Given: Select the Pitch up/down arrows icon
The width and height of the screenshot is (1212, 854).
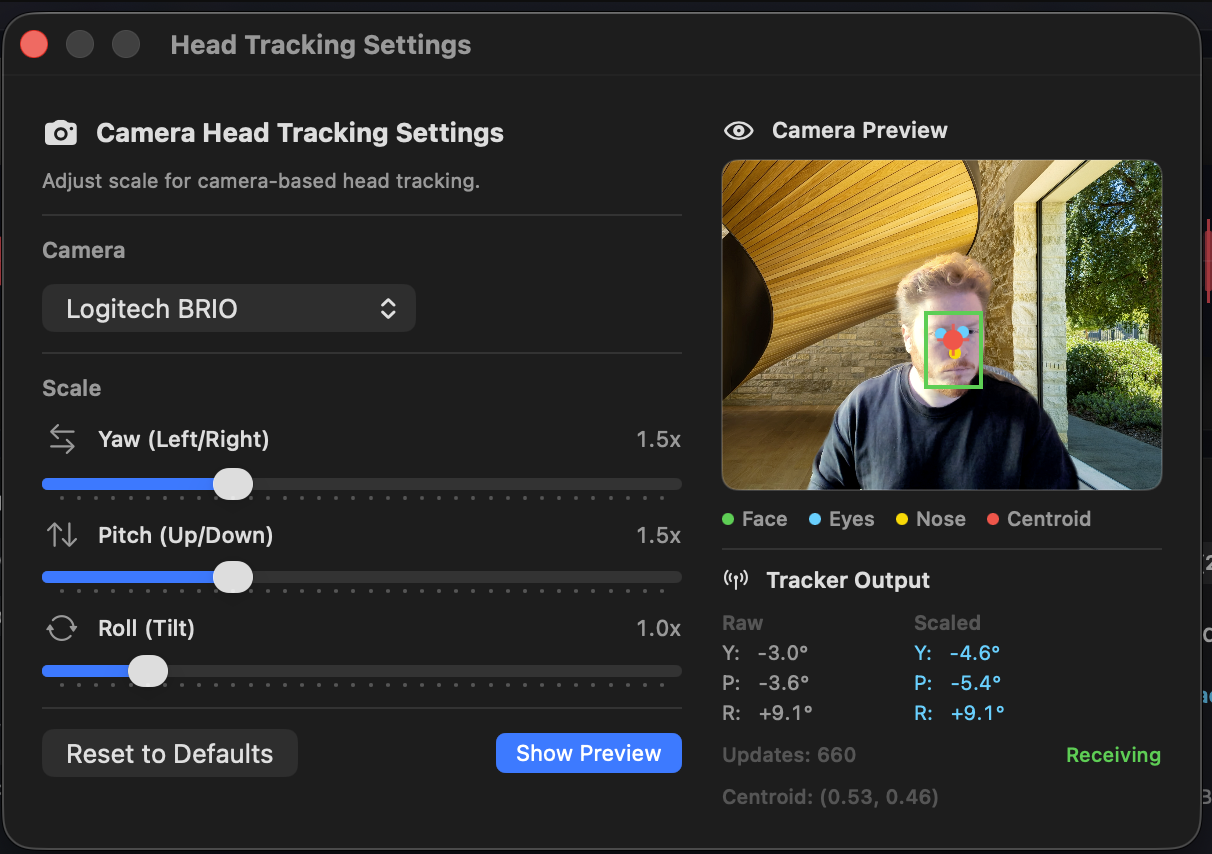Looking at the screenshot, I should [61, 535].
